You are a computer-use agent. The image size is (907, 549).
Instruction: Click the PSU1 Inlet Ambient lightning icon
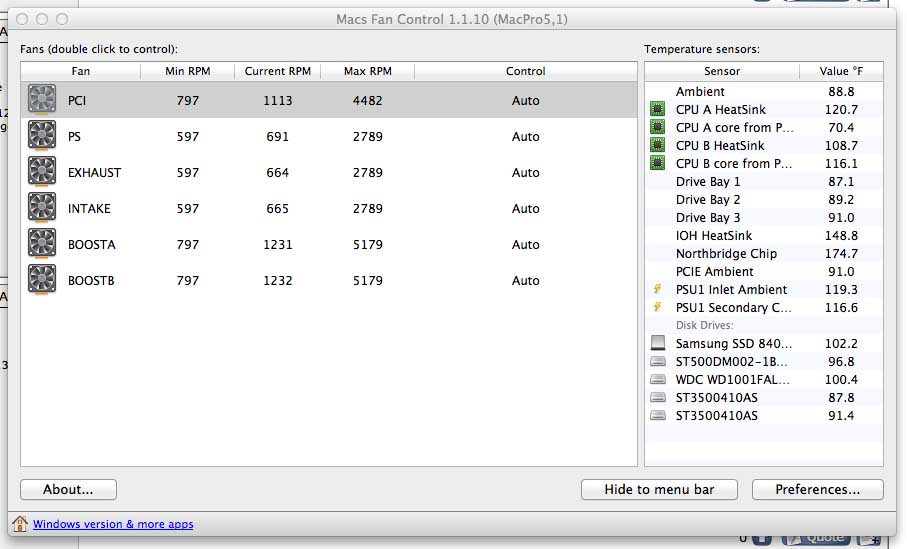(657, 289)
